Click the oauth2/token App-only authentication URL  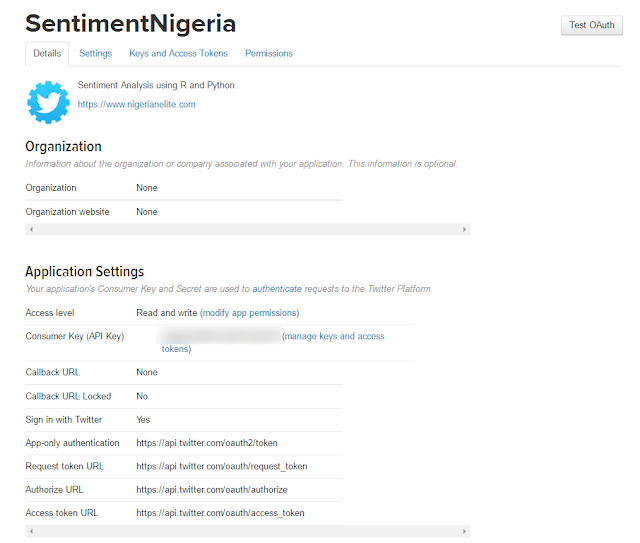click(207, 443)
